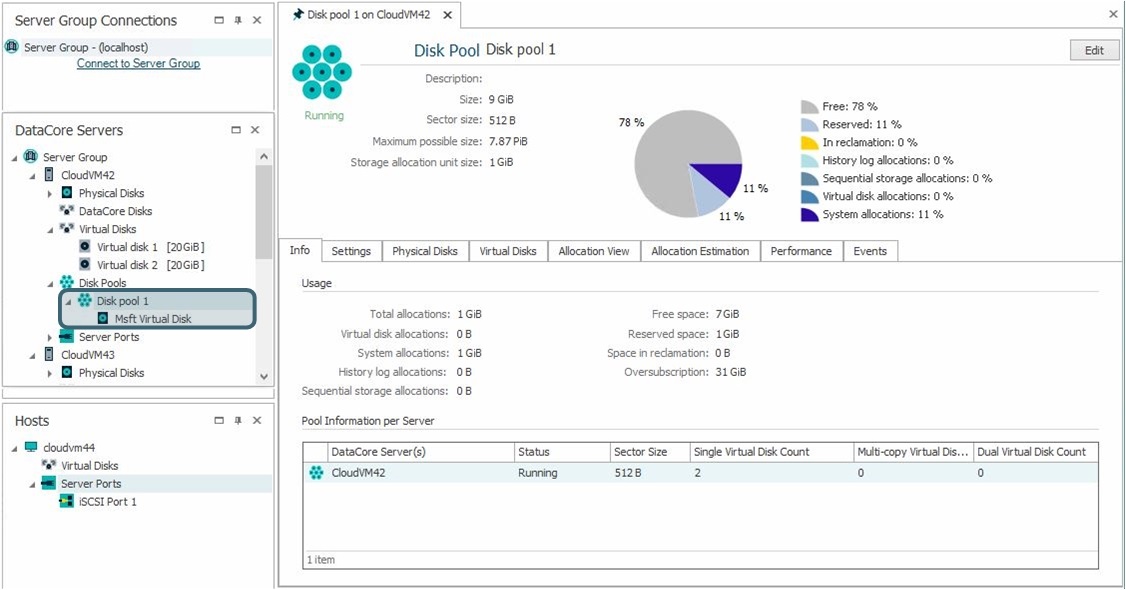Click the Disk Pools folder icon

[x=67, y=283]
